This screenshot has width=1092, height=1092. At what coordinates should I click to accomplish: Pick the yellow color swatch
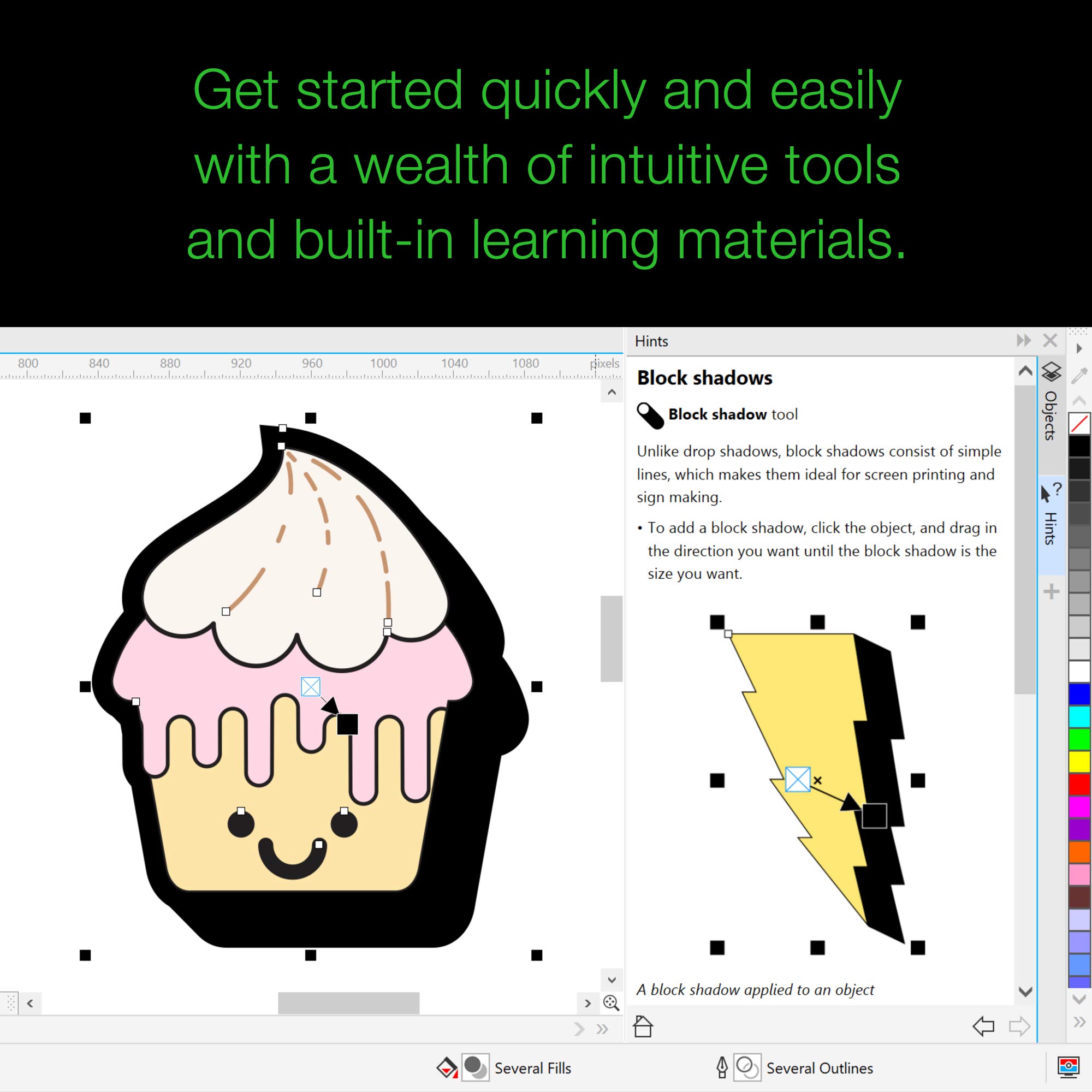coord(1079,762)
